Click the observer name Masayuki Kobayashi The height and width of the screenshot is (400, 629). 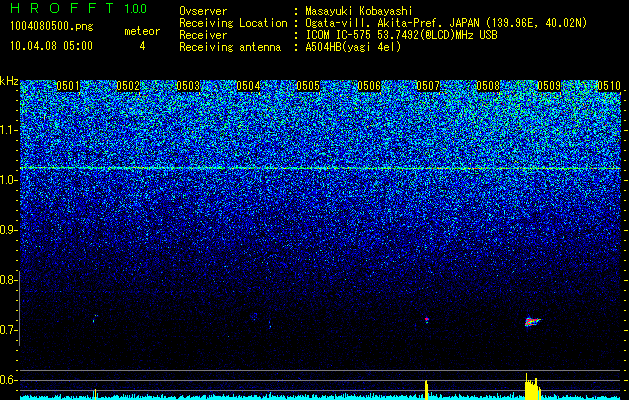point(359,11)
